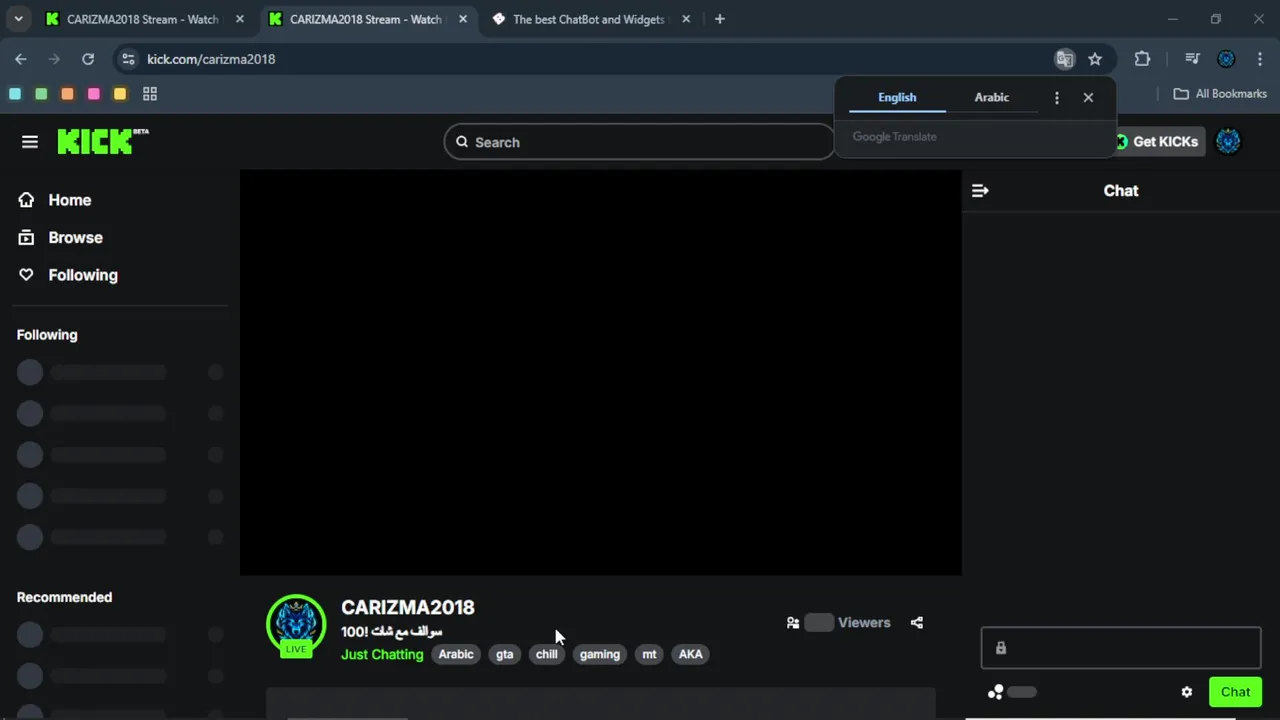Image resolution: width=1280 pixels, height=720 pixels.
Task: Open Google Translate options menu
Action: (x=1057, y=98)
